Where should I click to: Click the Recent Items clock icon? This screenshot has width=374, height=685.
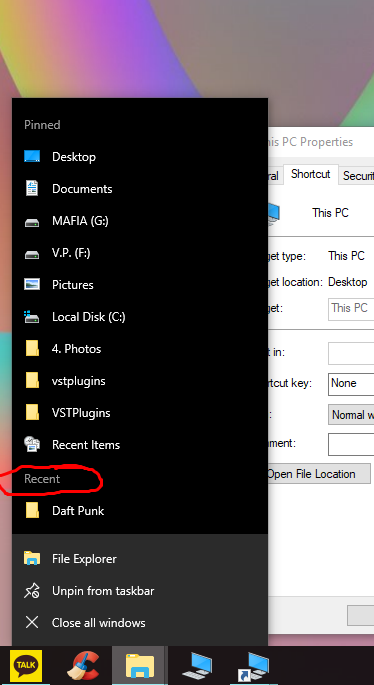pyautogui.click(x=32, y=444)
